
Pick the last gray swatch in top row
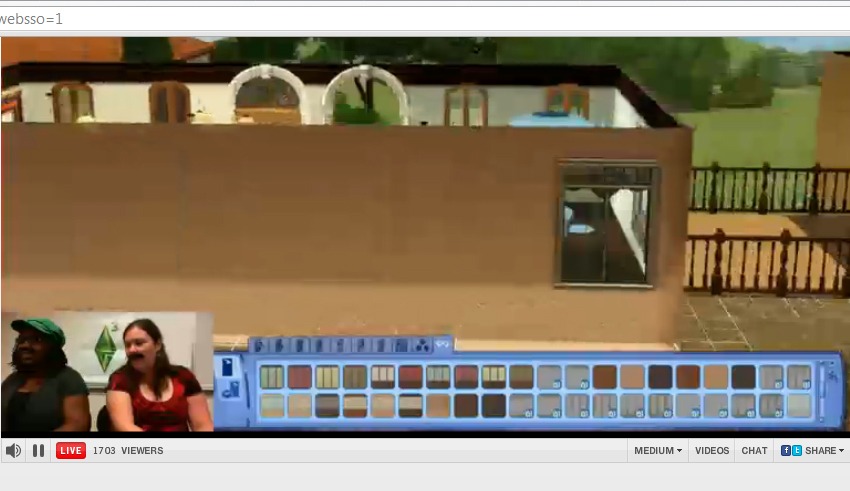pyautogui.click(x=799, y=377)
